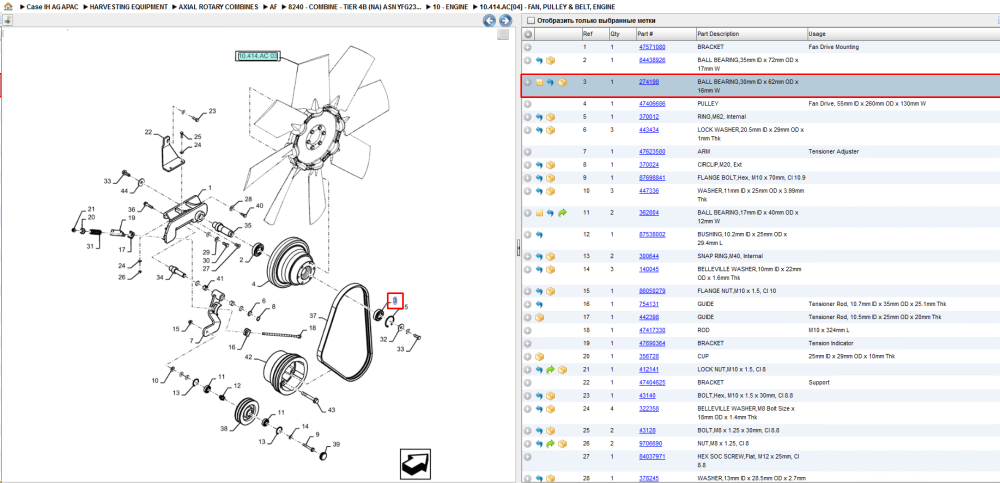Screen dimensions: 1000x483
Task: Sort by the Qty column header
Action: pos(621,34)
